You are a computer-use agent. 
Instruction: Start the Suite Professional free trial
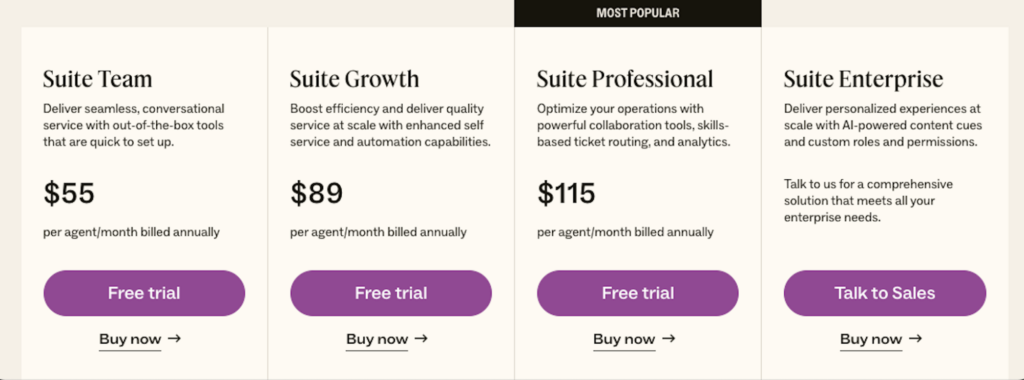(638, 293)
